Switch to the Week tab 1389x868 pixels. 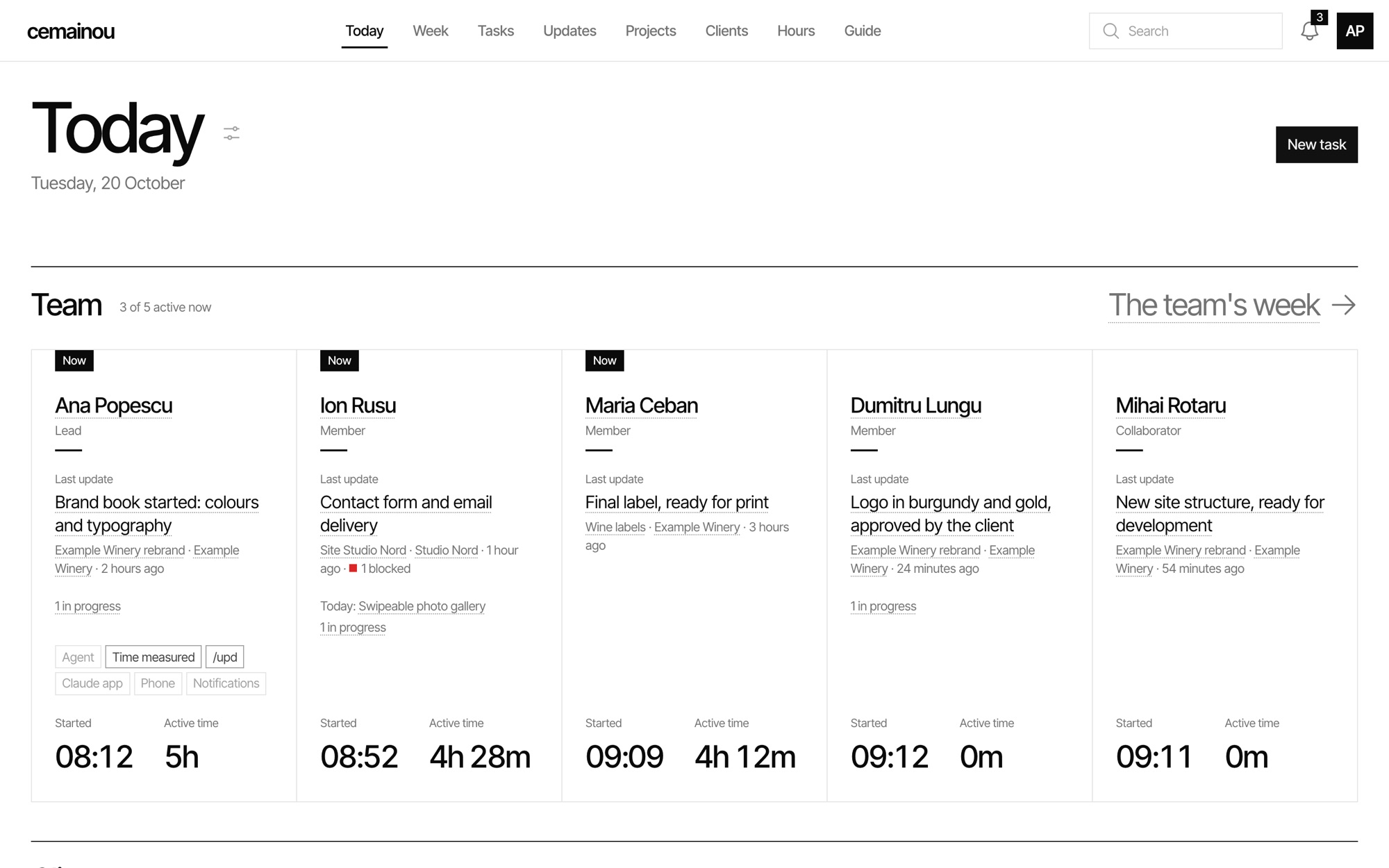click(431, 31)
